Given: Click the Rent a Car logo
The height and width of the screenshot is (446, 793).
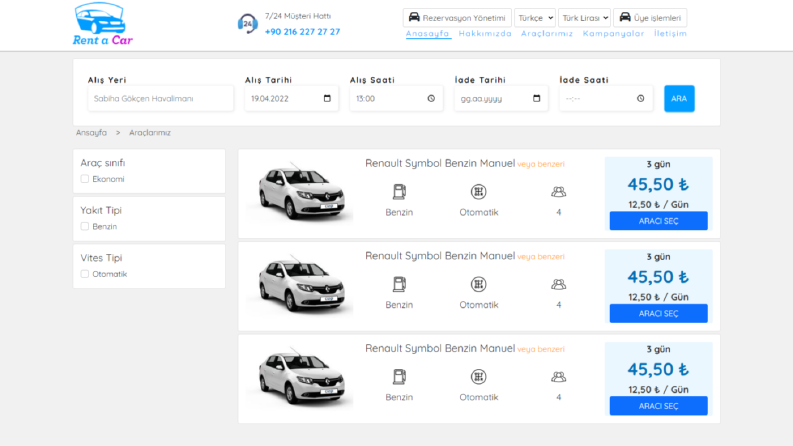Looking at the screenshot, I should click(103, 24).
